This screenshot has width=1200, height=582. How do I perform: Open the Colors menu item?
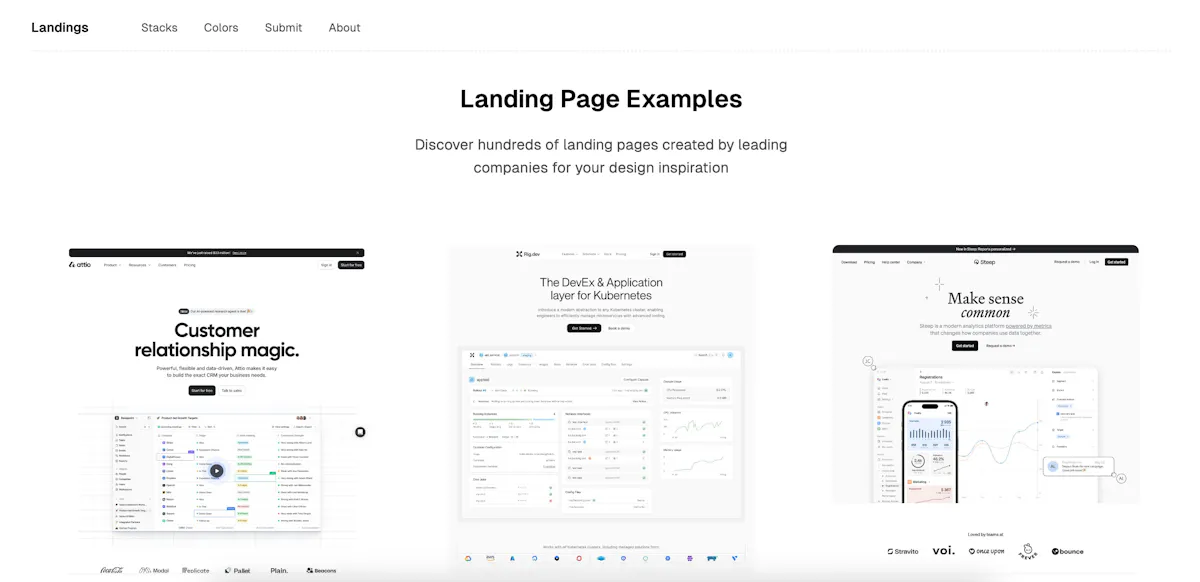coord(221,28)
